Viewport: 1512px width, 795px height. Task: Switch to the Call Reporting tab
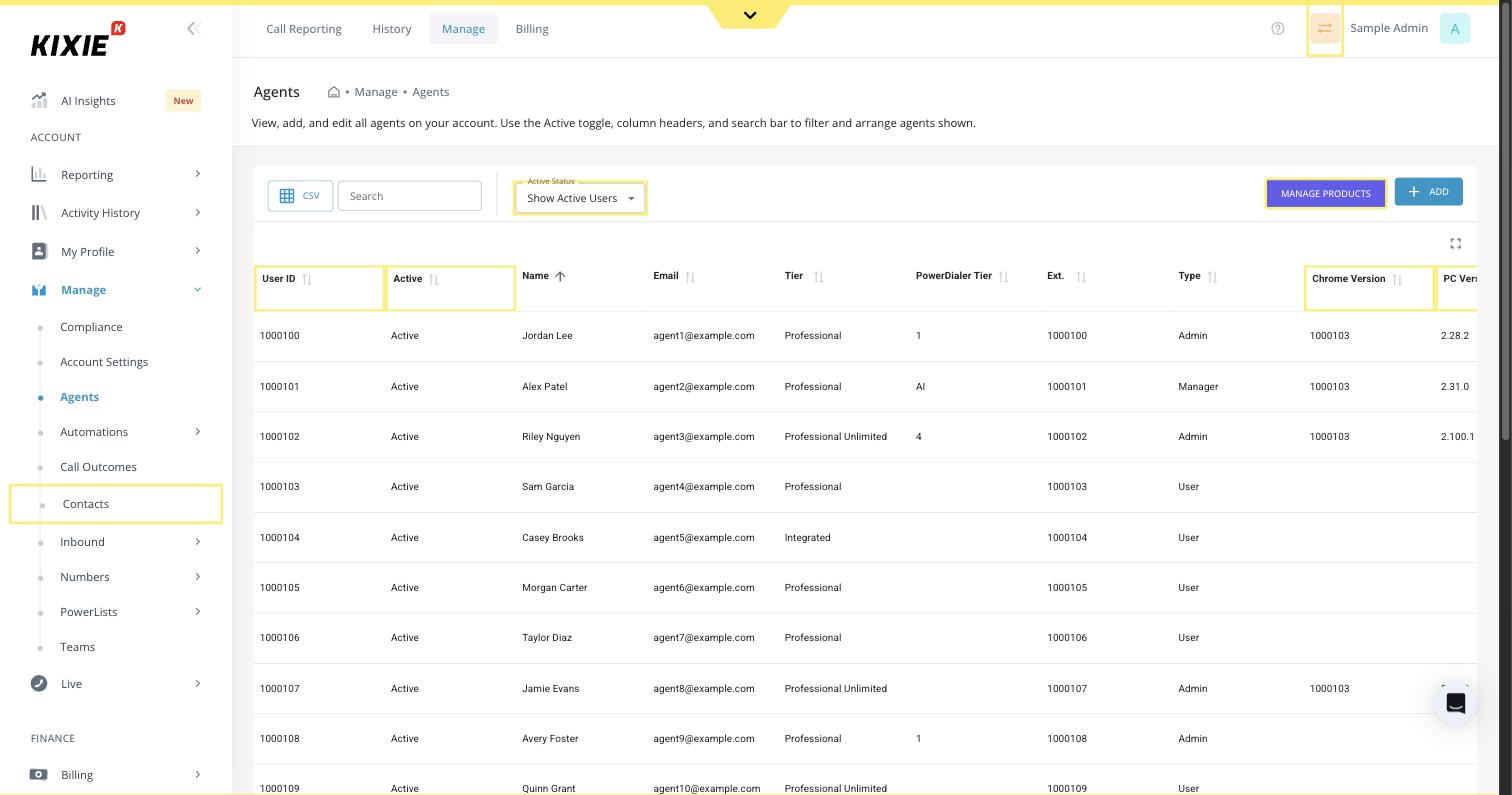pos(304,29)
